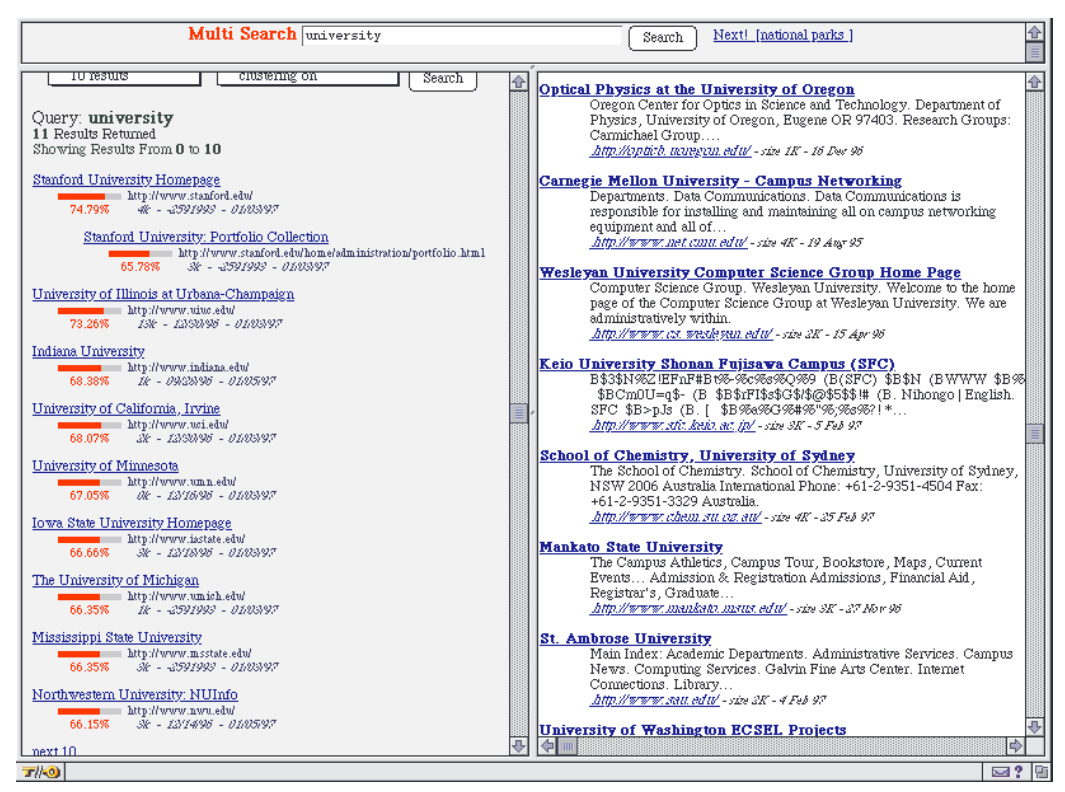Click the www.sau.edu URL link

(655, 700)
